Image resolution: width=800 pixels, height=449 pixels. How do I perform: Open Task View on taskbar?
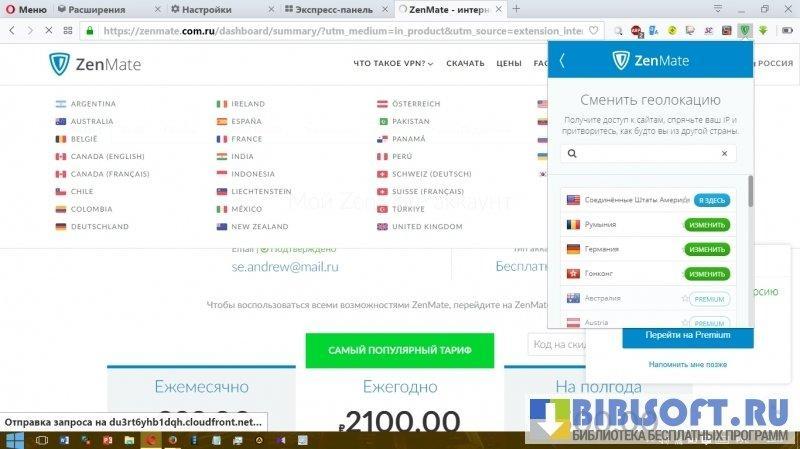point(42,440)
